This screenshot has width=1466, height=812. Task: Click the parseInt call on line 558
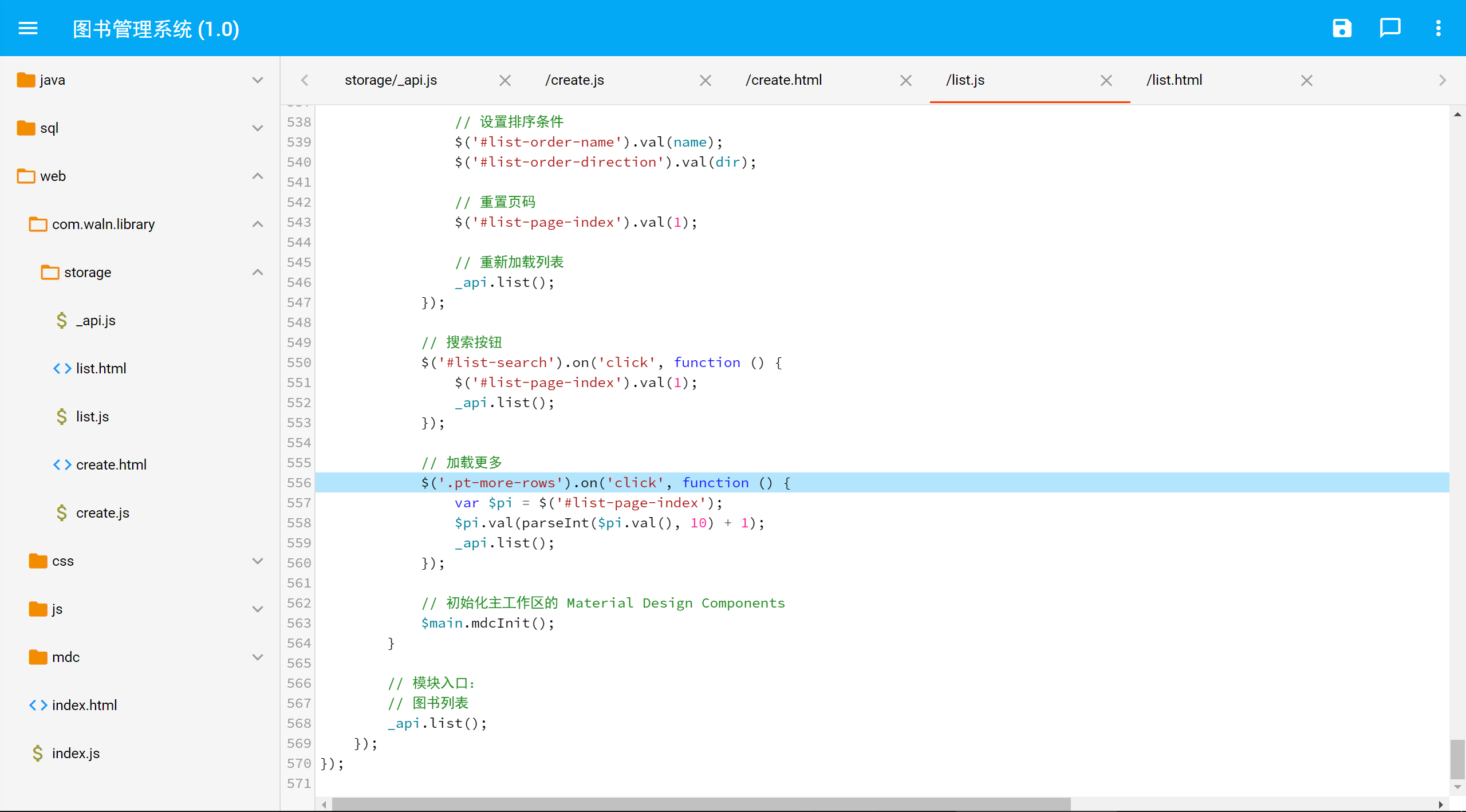(x=555, y=523)
